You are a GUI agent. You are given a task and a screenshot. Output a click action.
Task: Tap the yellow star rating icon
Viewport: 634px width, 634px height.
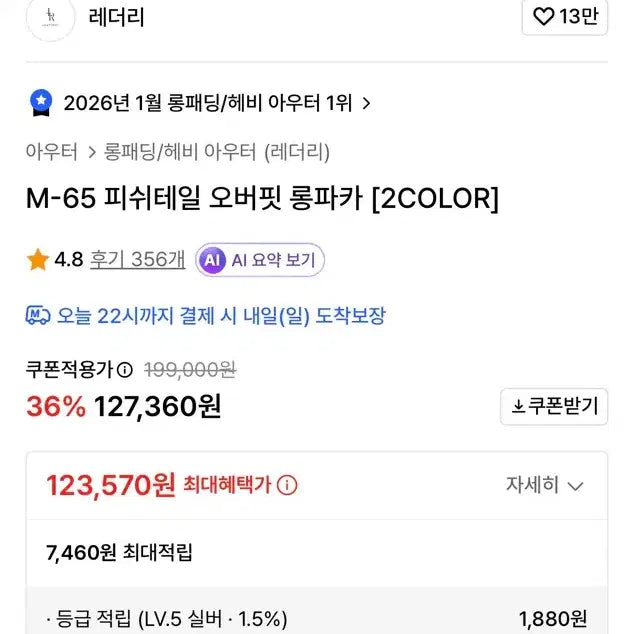pos(38,260)
